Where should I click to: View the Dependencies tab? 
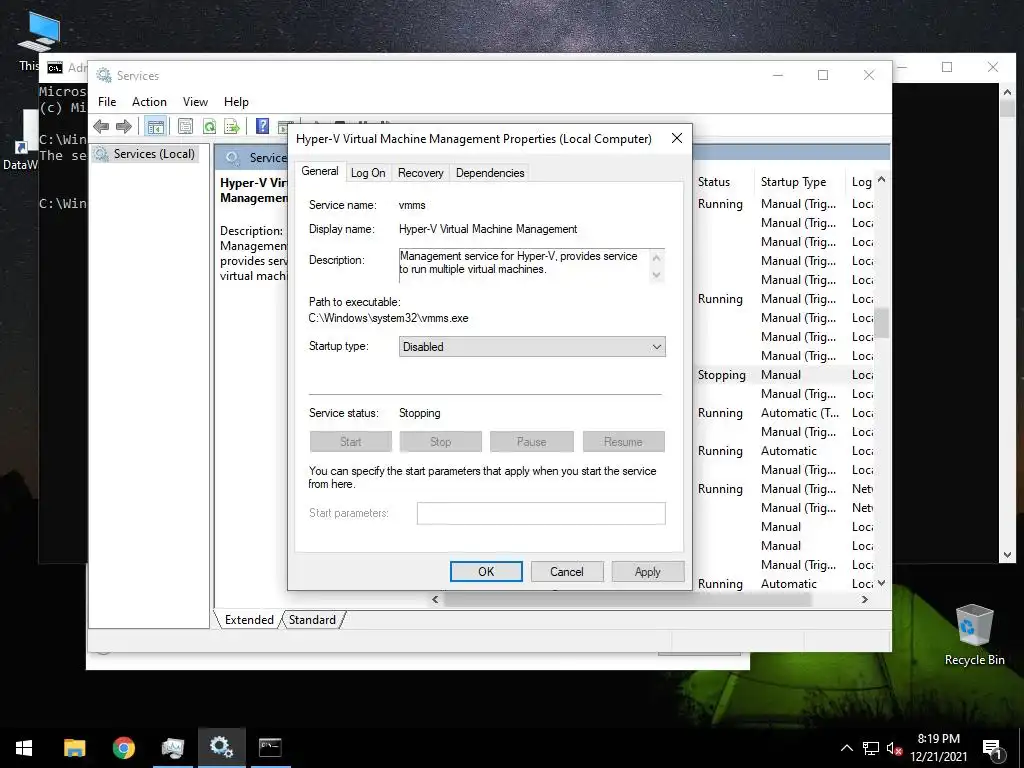coord(490,173)
